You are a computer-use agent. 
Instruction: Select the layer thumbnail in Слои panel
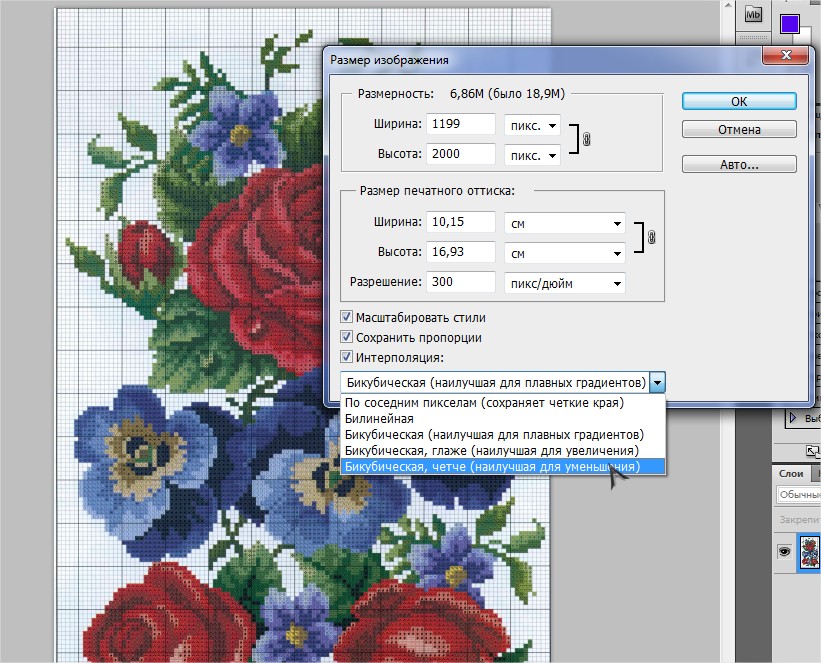pyautogui.click(x=809, y=551)
